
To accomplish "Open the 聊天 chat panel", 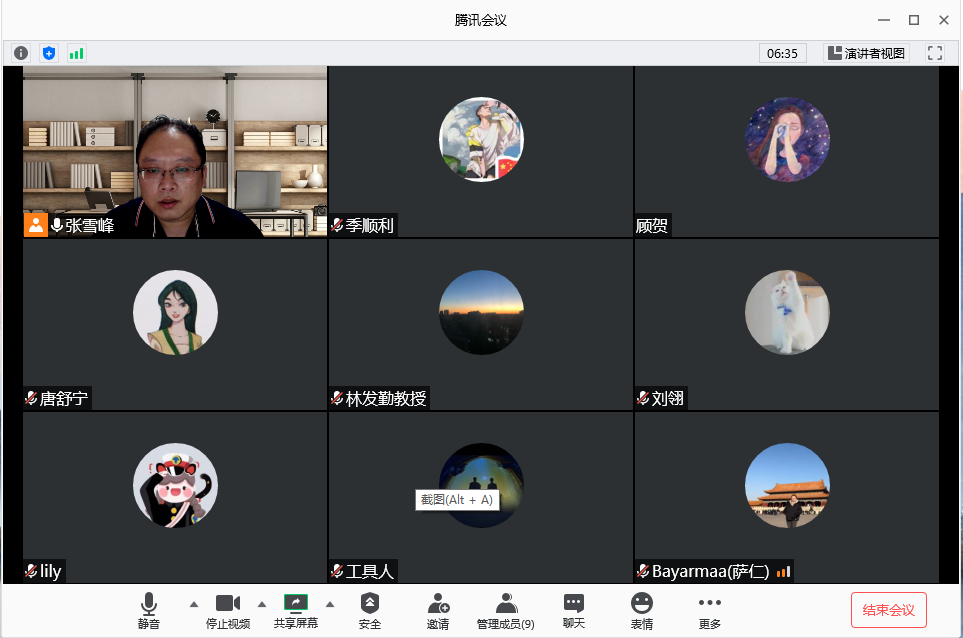I will pyautogui.click(x=573, y=609).
